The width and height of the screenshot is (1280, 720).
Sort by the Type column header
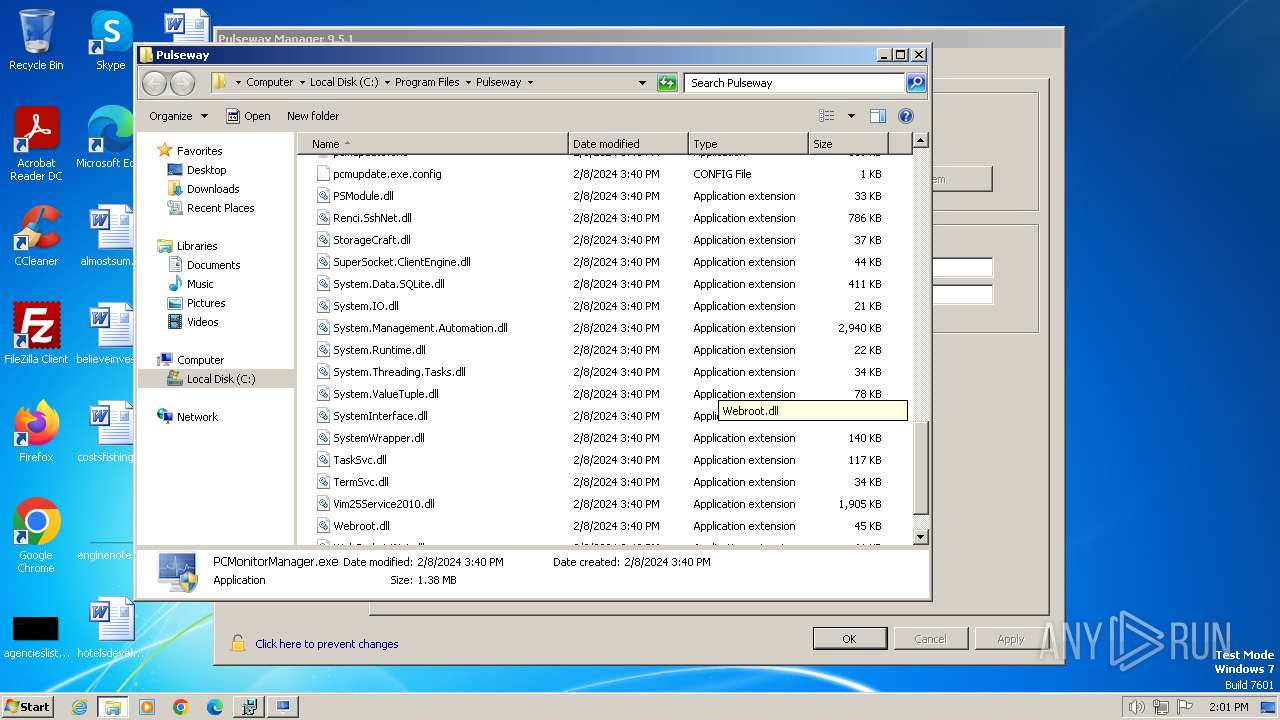coord(748,144)
